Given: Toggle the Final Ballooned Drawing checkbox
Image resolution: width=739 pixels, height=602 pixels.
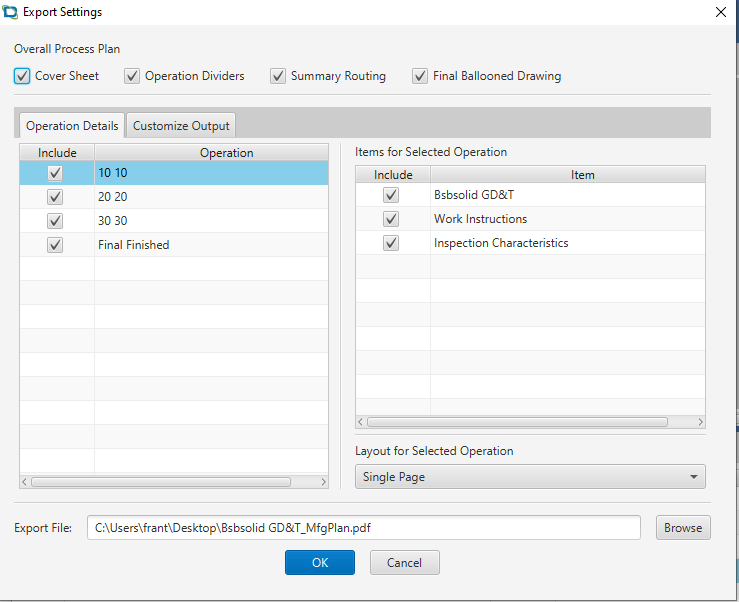Looking at the screenshot, I should 420,76.
